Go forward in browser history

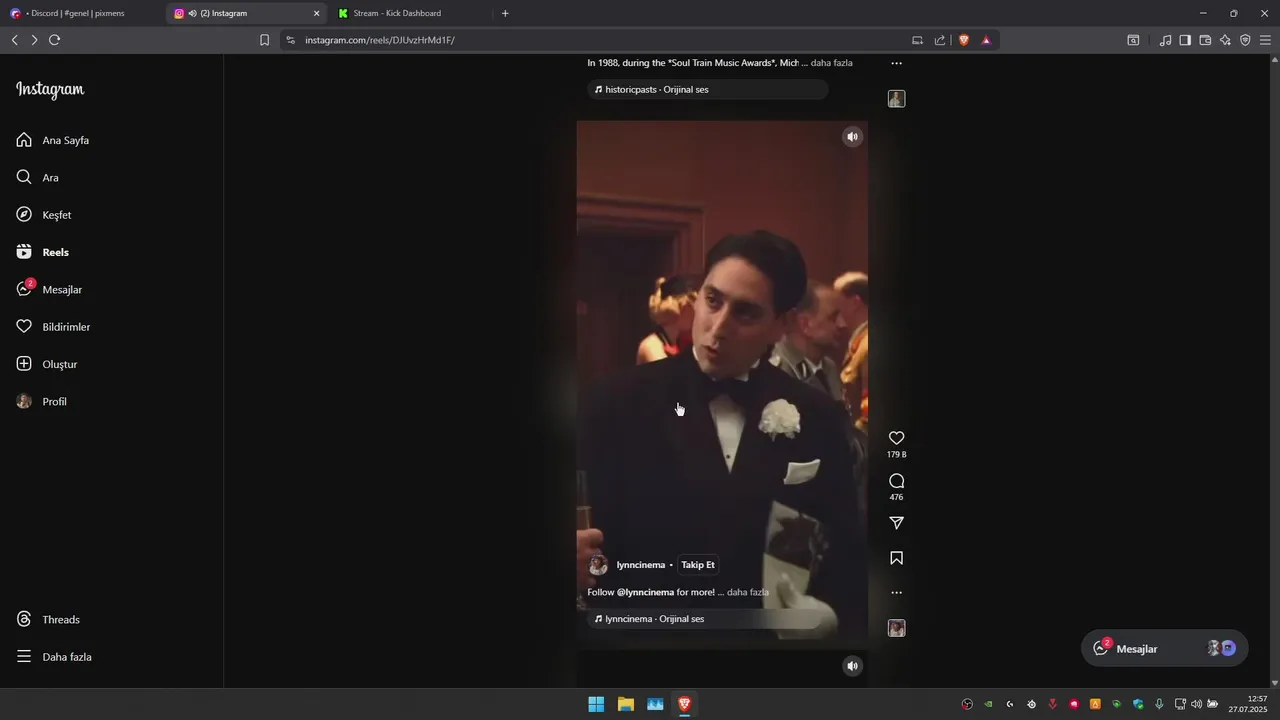tap(34, 40)
